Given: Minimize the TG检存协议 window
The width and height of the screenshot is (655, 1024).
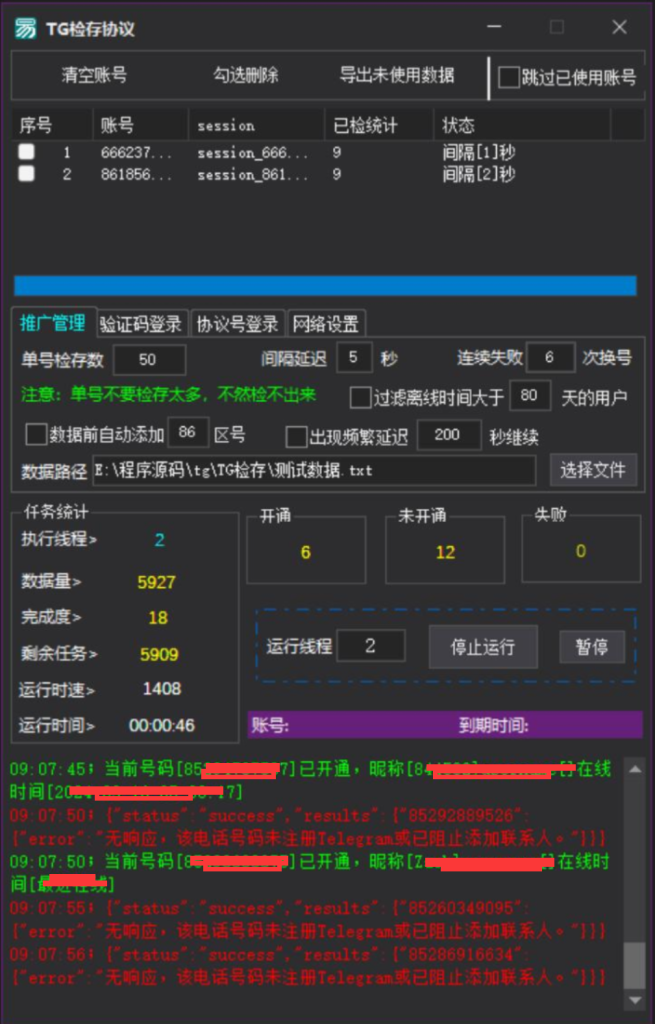Looking at the screenshot, I should tap(494, 27).
